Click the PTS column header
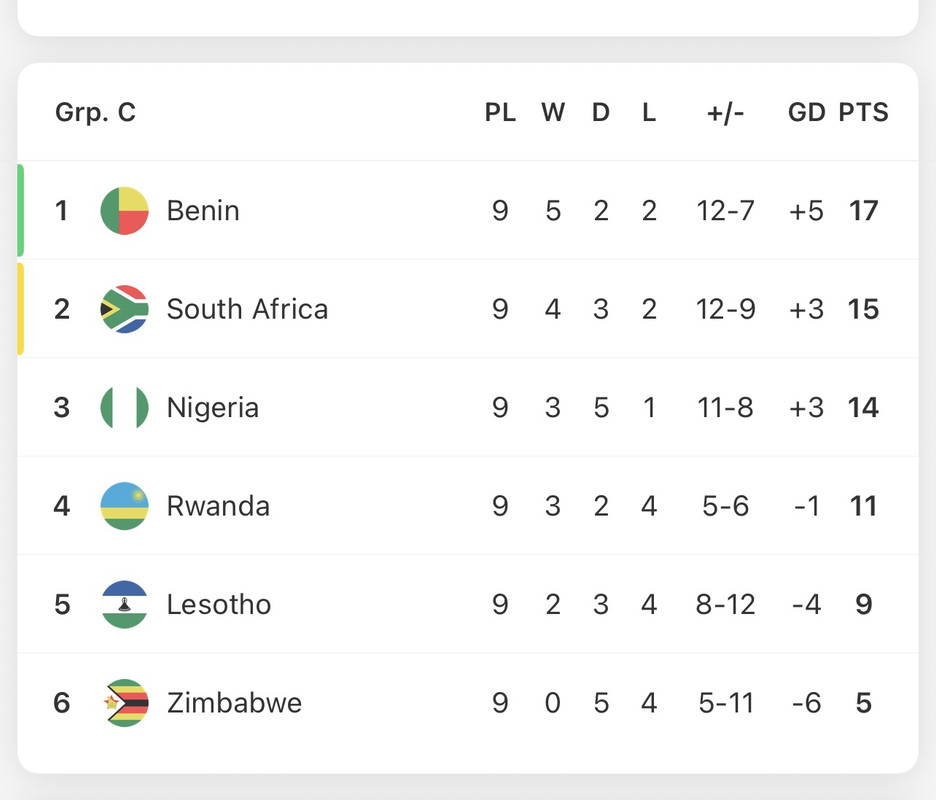The image size is (936, 800). pos(863,112)
